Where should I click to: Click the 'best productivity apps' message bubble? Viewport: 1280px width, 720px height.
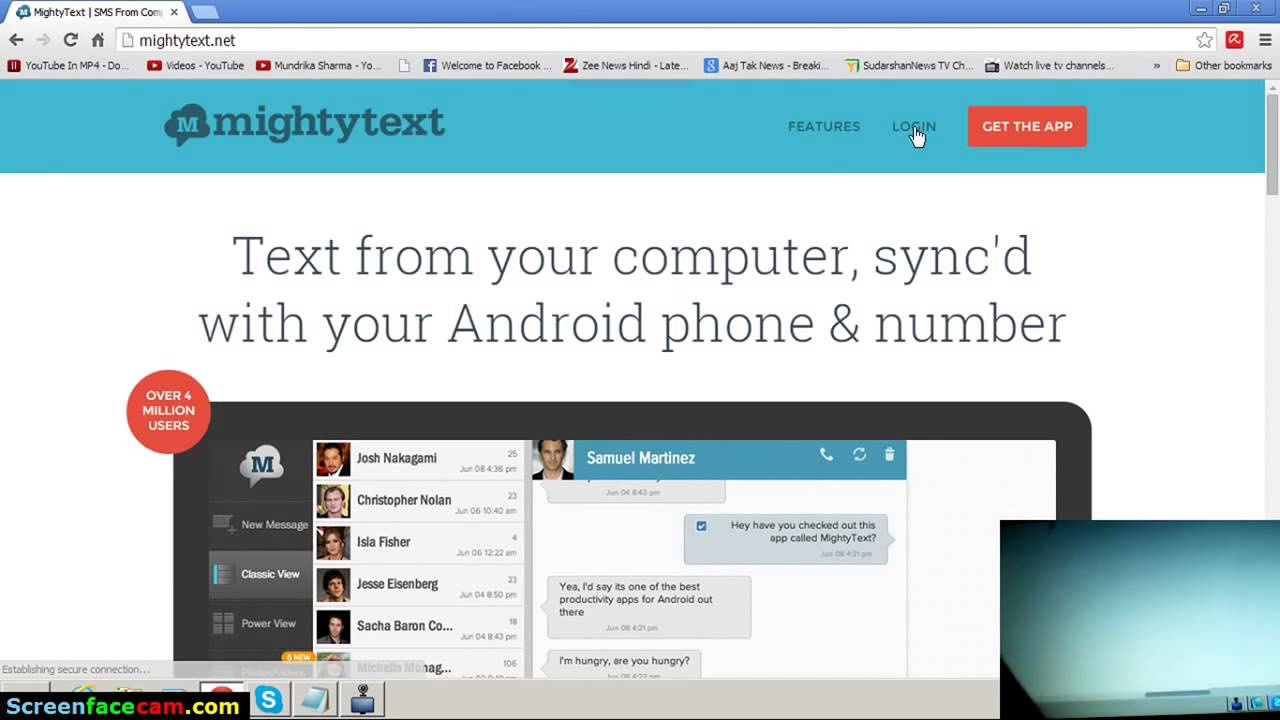[649, 607]
